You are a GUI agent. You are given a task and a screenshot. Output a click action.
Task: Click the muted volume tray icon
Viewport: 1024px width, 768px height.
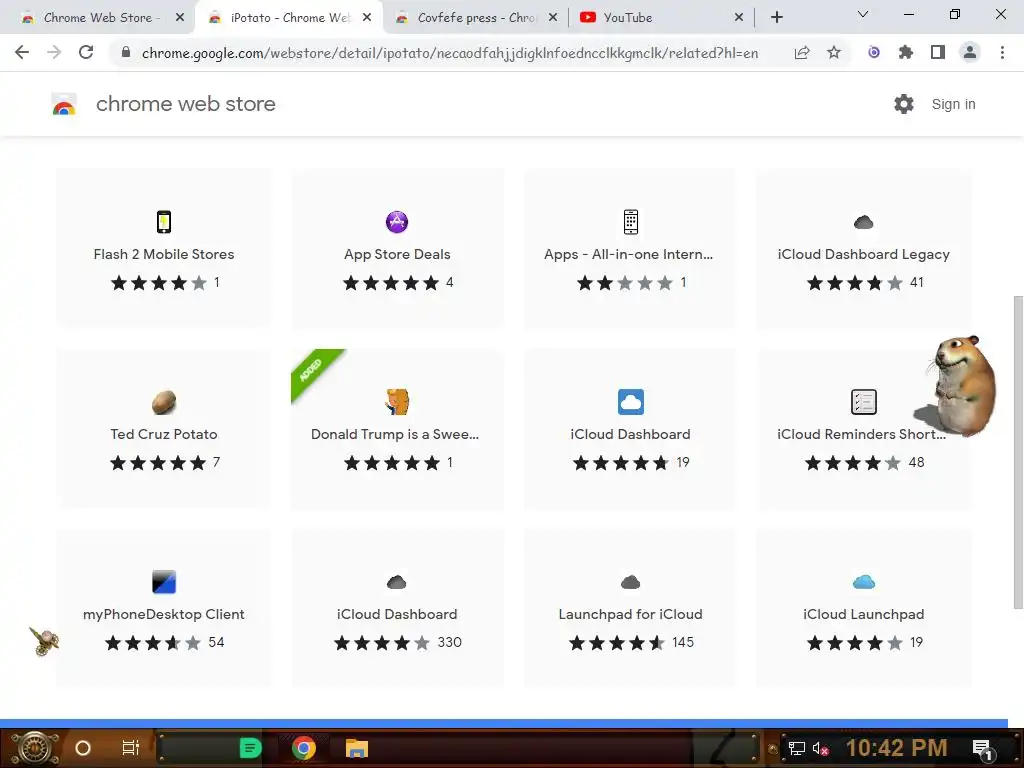(821, 748)
